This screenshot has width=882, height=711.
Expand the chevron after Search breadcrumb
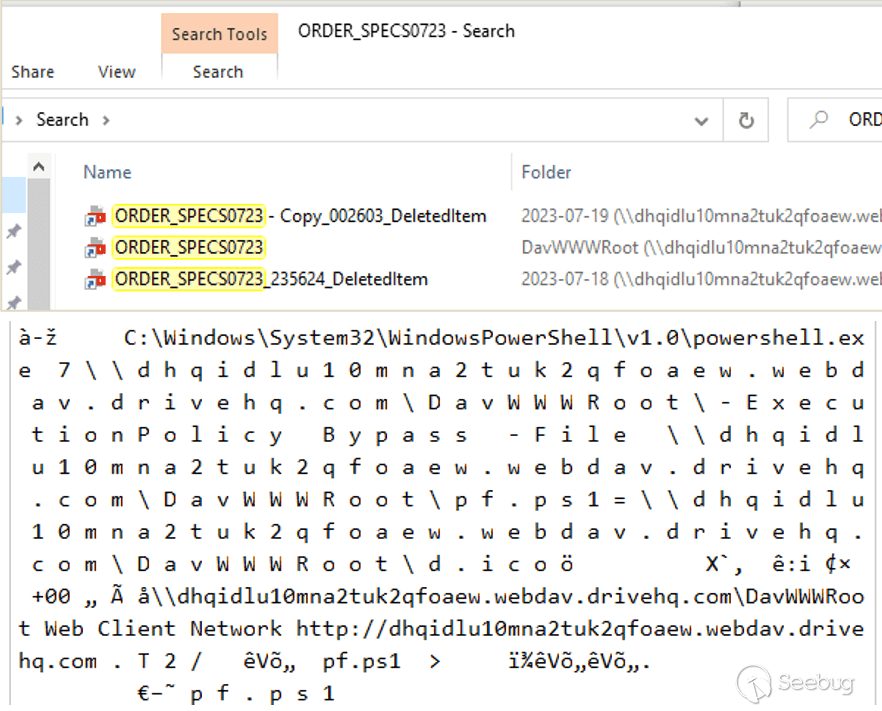coord(106,120)
